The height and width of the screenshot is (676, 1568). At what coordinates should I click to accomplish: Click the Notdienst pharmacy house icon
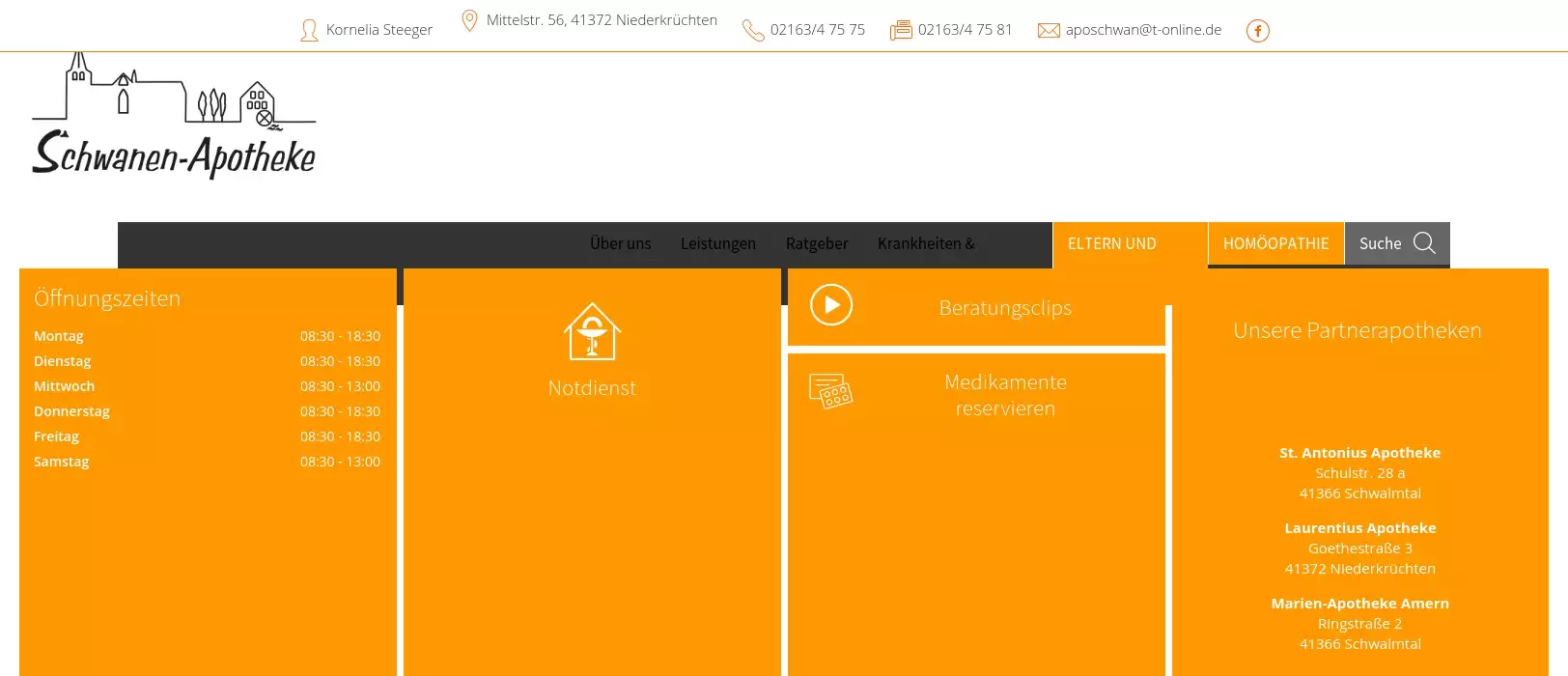coord(592,331)
